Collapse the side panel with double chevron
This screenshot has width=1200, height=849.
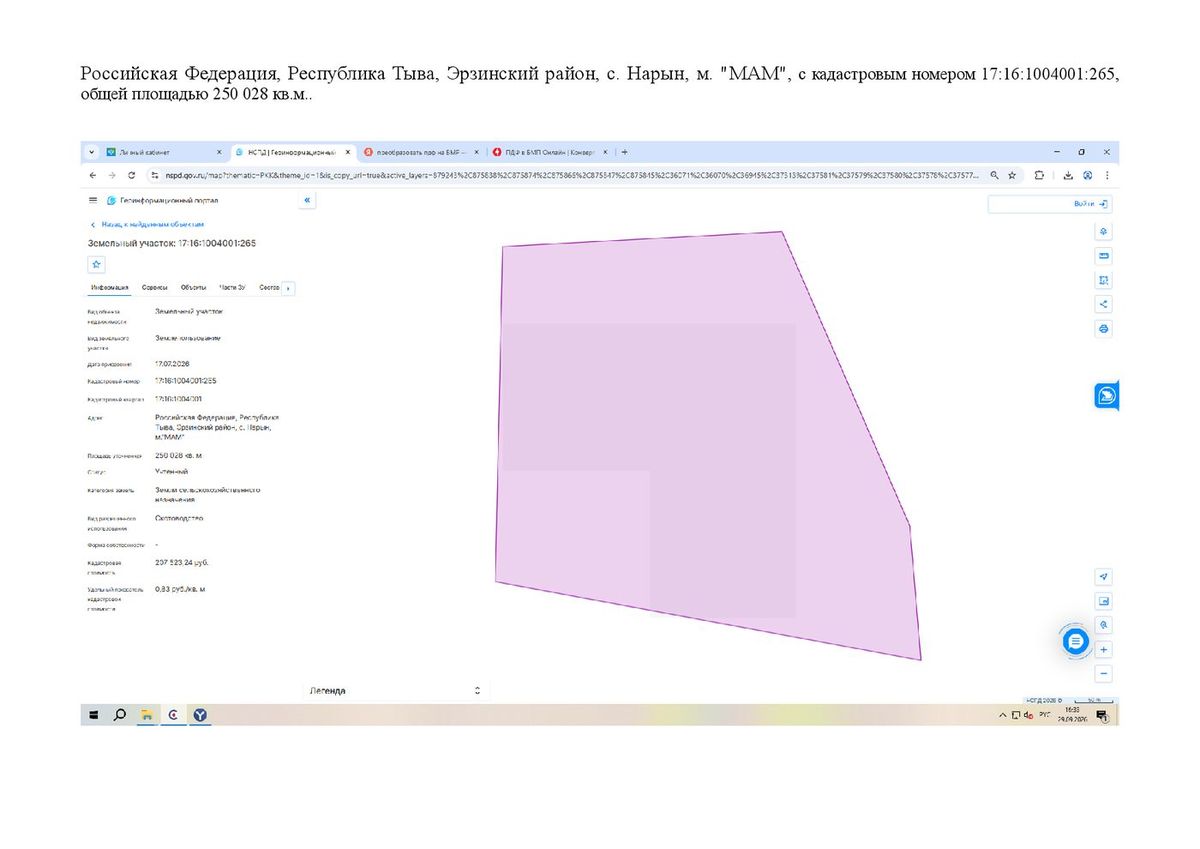[x=307, y=200]
